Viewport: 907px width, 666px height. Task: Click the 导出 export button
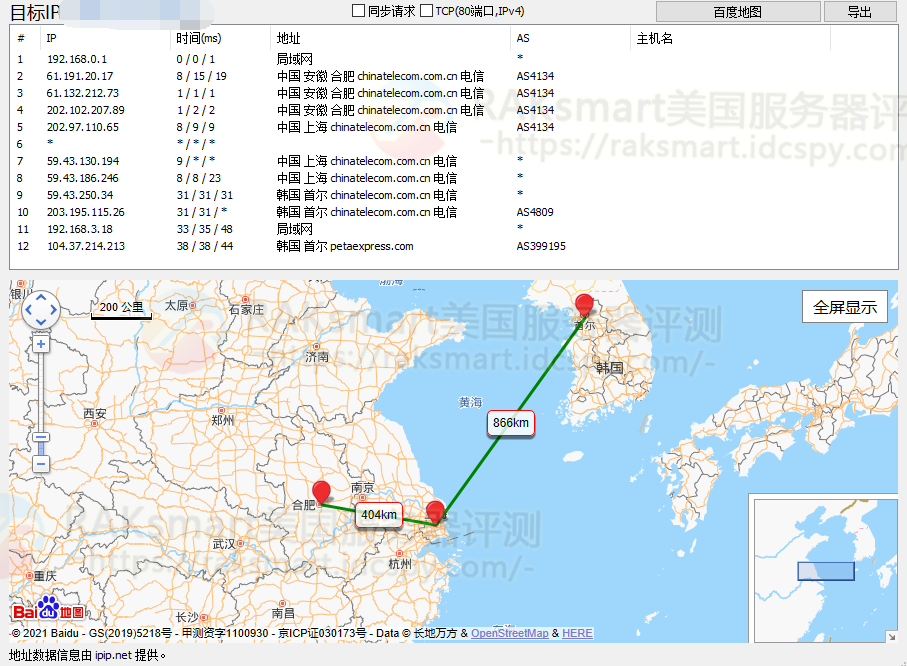(x=860, y=12)
